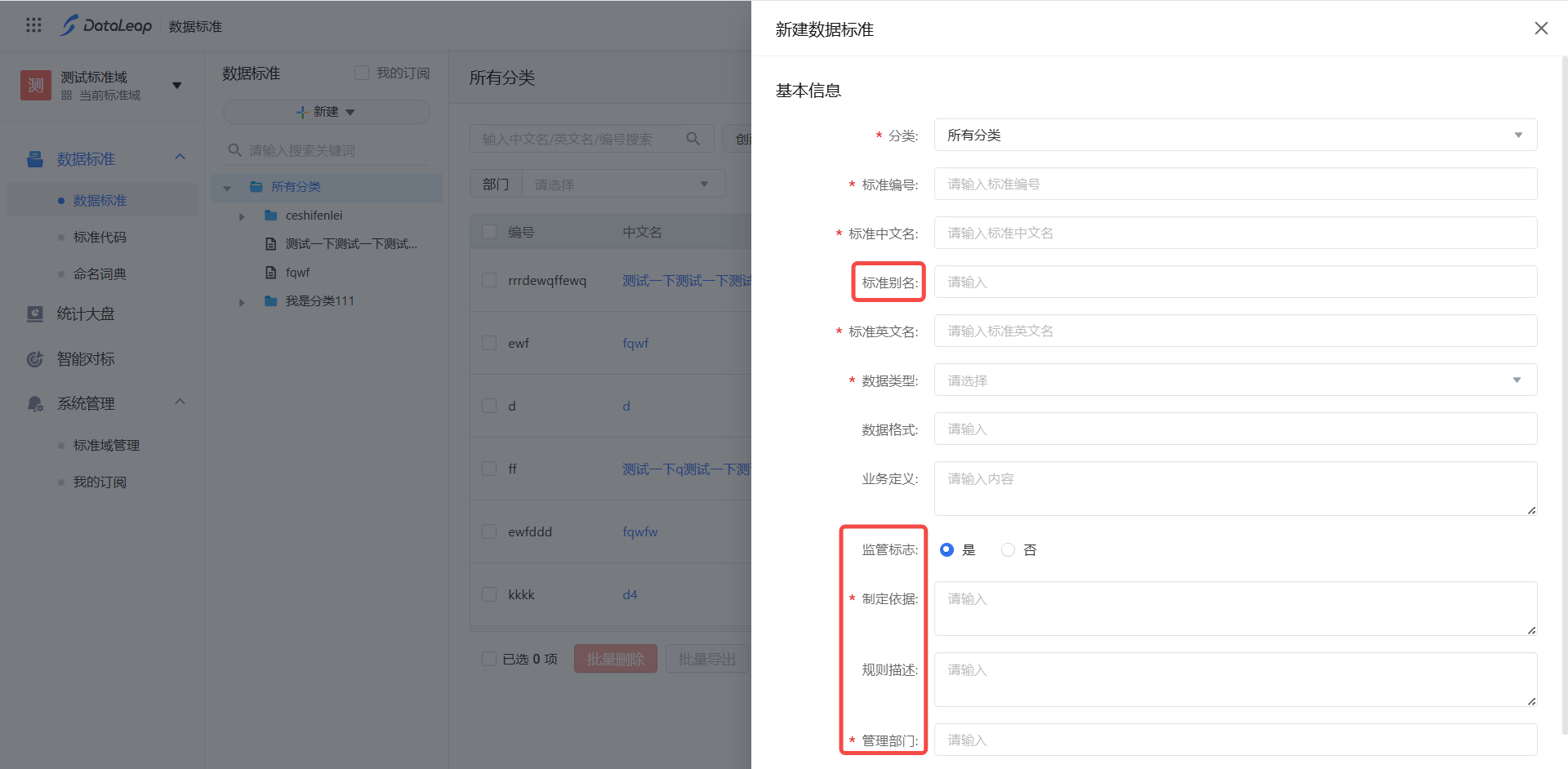The image size is (1568, 769).
Task: Toggle the select-all checkbox in table header
Action: pyautogui.click(x=489, y=232)
